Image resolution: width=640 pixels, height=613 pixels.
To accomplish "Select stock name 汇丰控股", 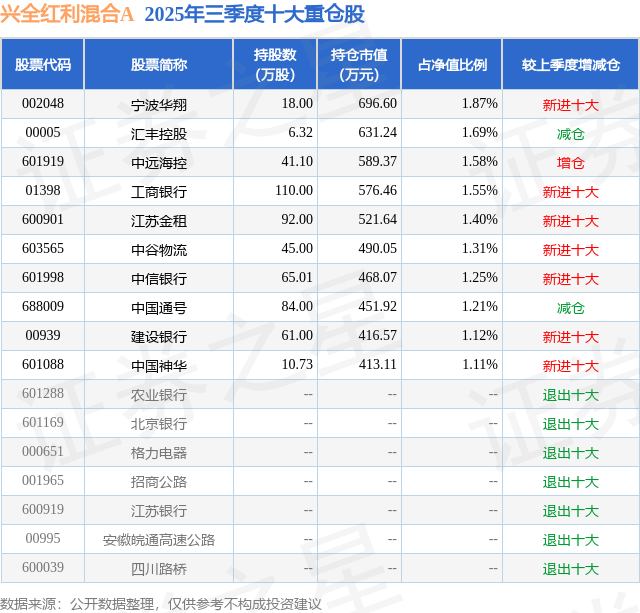I will [x=159, y=134].
